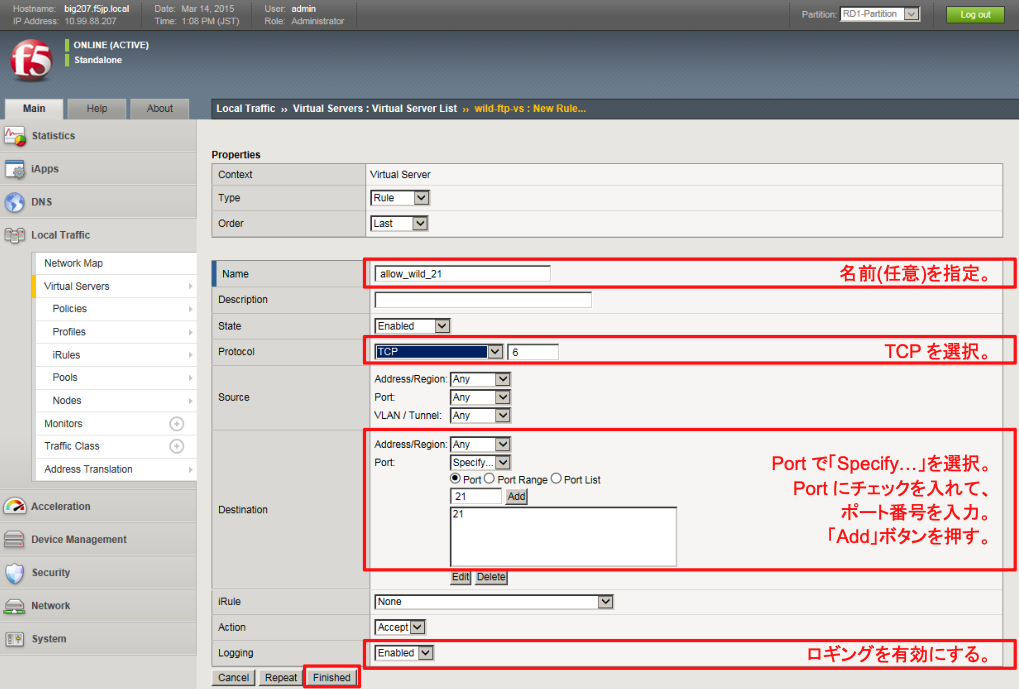1019x689 pixels.
Task: Select the Port Range radio button
Action: tap(489, 478)
